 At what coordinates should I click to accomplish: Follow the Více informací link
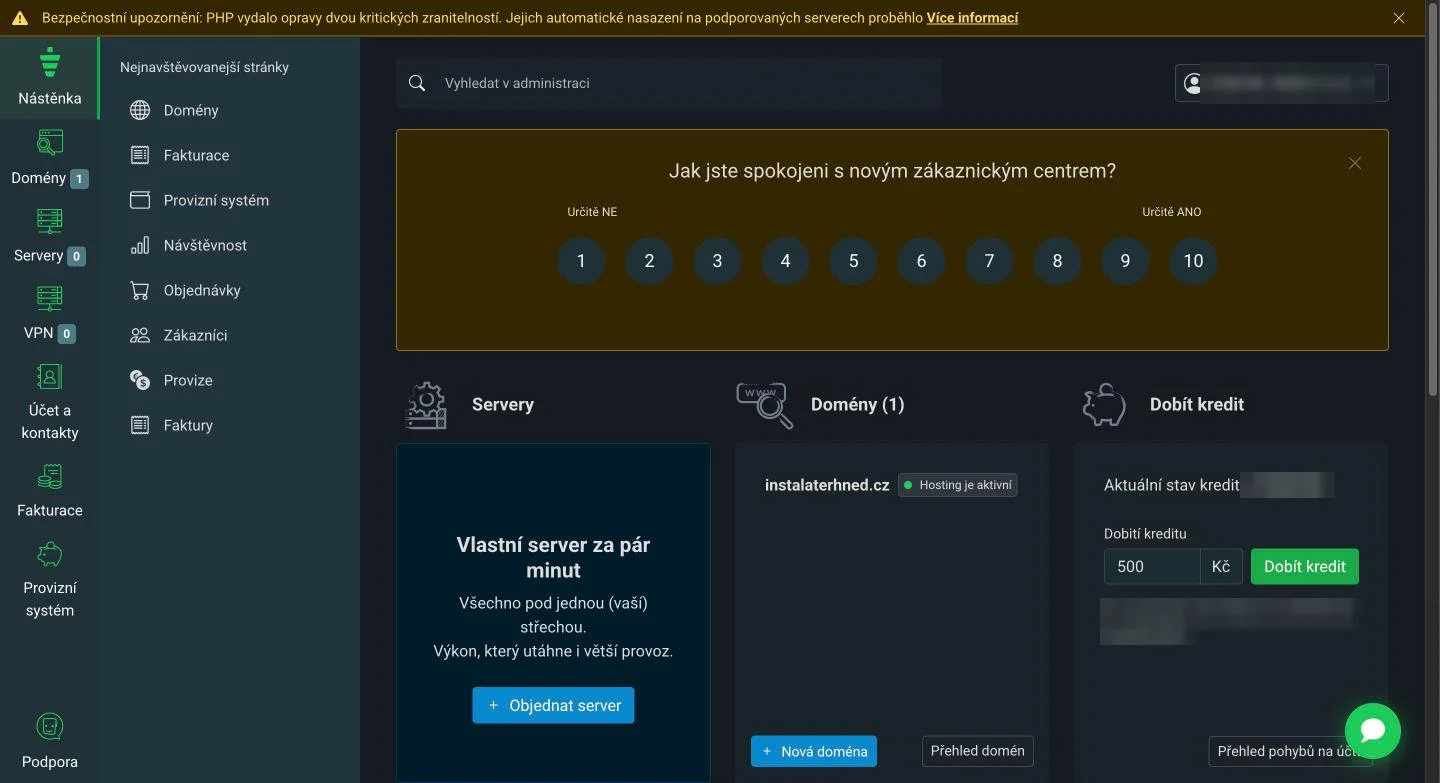point(972,18)
